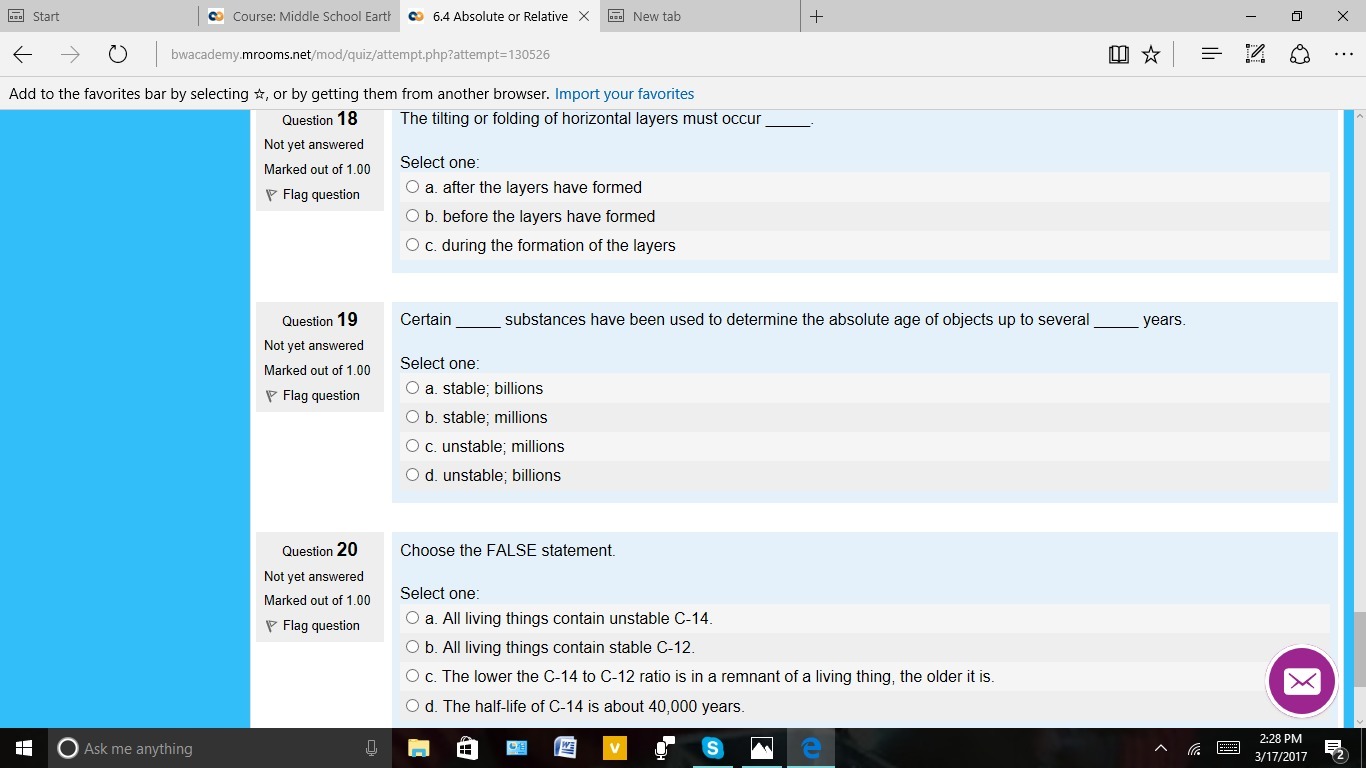Open Edge reading view book icon

pos(1119,55)
